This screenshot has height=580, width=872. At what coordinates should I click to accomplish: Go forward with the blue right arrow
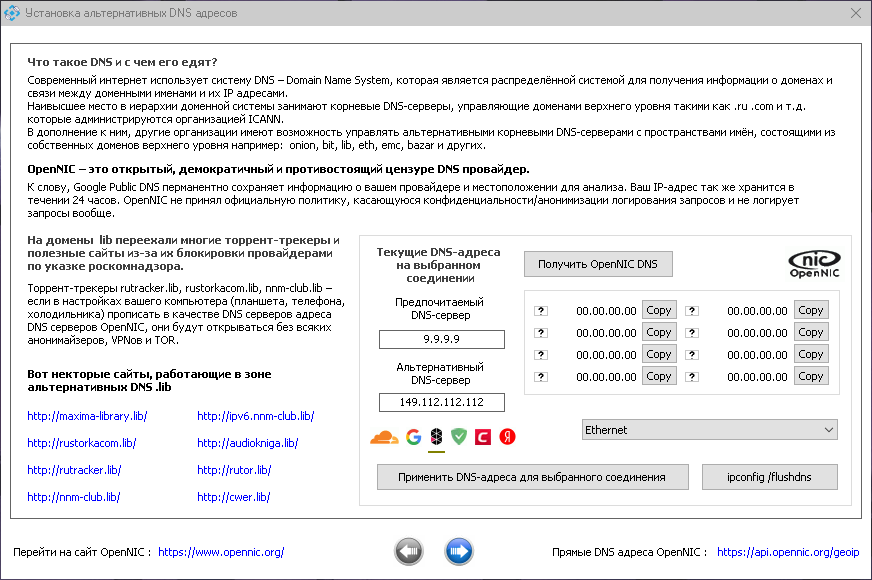point(459,551)
